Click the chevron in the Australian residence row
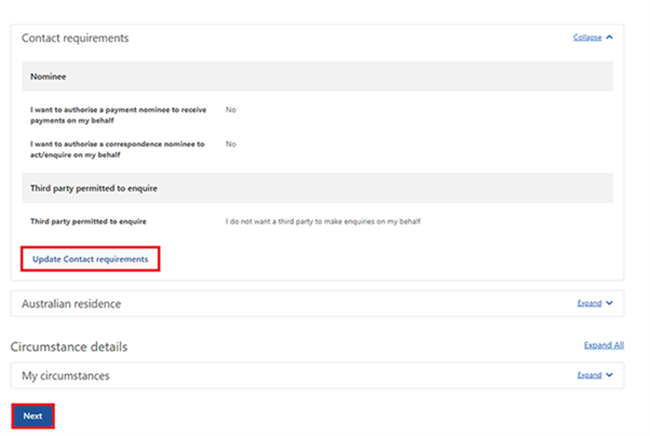Viewport: 650px width, 436px height. [x=609, y=303]
